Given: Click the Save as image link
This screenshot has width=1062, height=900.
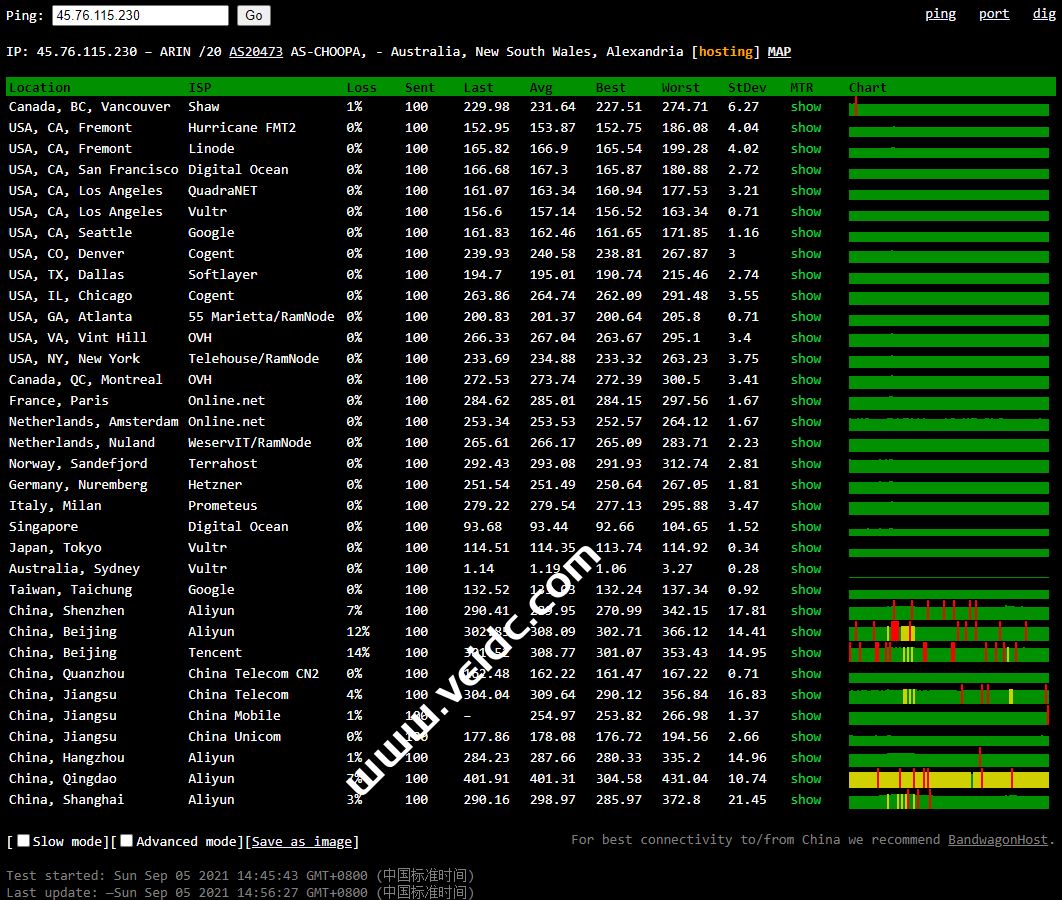Looking at the screenshot, I should click(303, 842).
